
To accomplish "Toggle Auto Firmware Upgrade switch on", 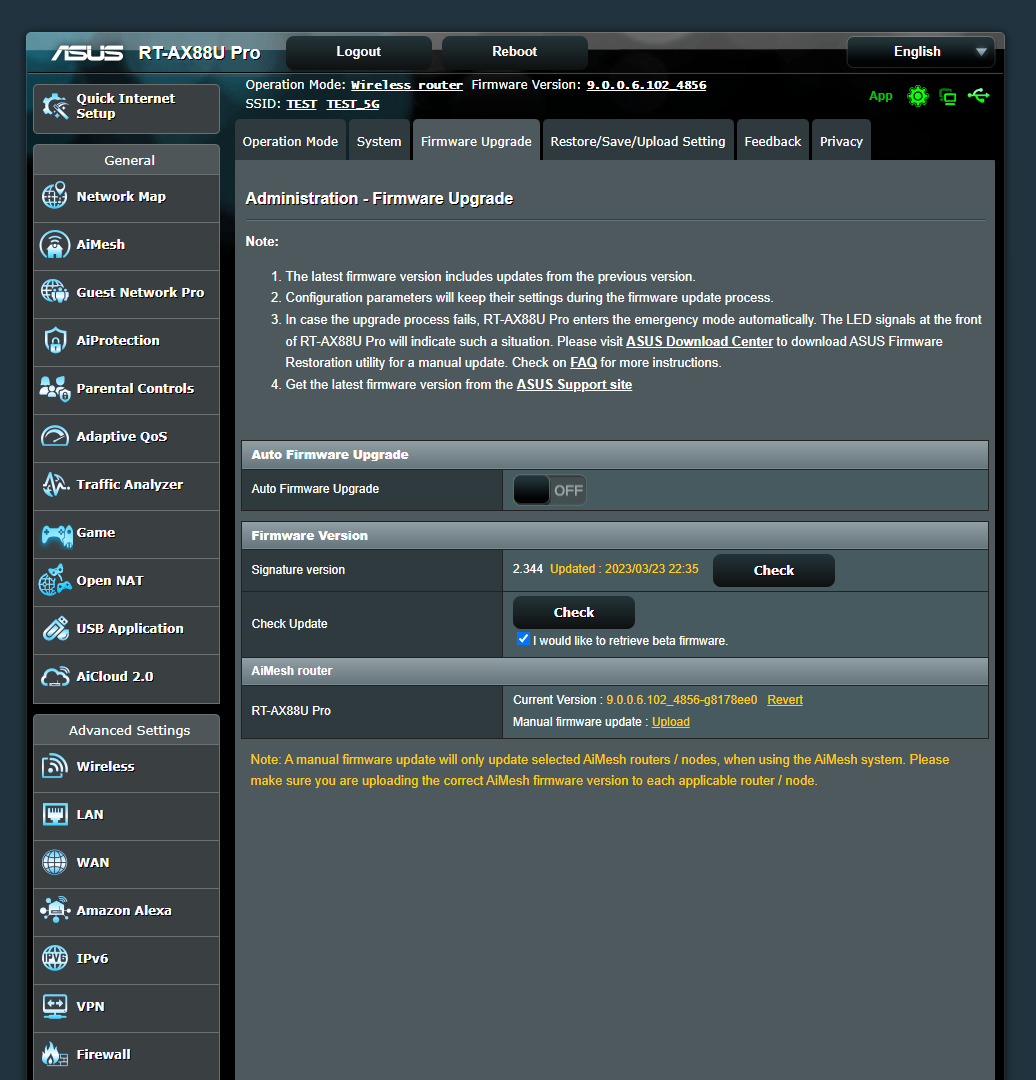I will 550,490.
